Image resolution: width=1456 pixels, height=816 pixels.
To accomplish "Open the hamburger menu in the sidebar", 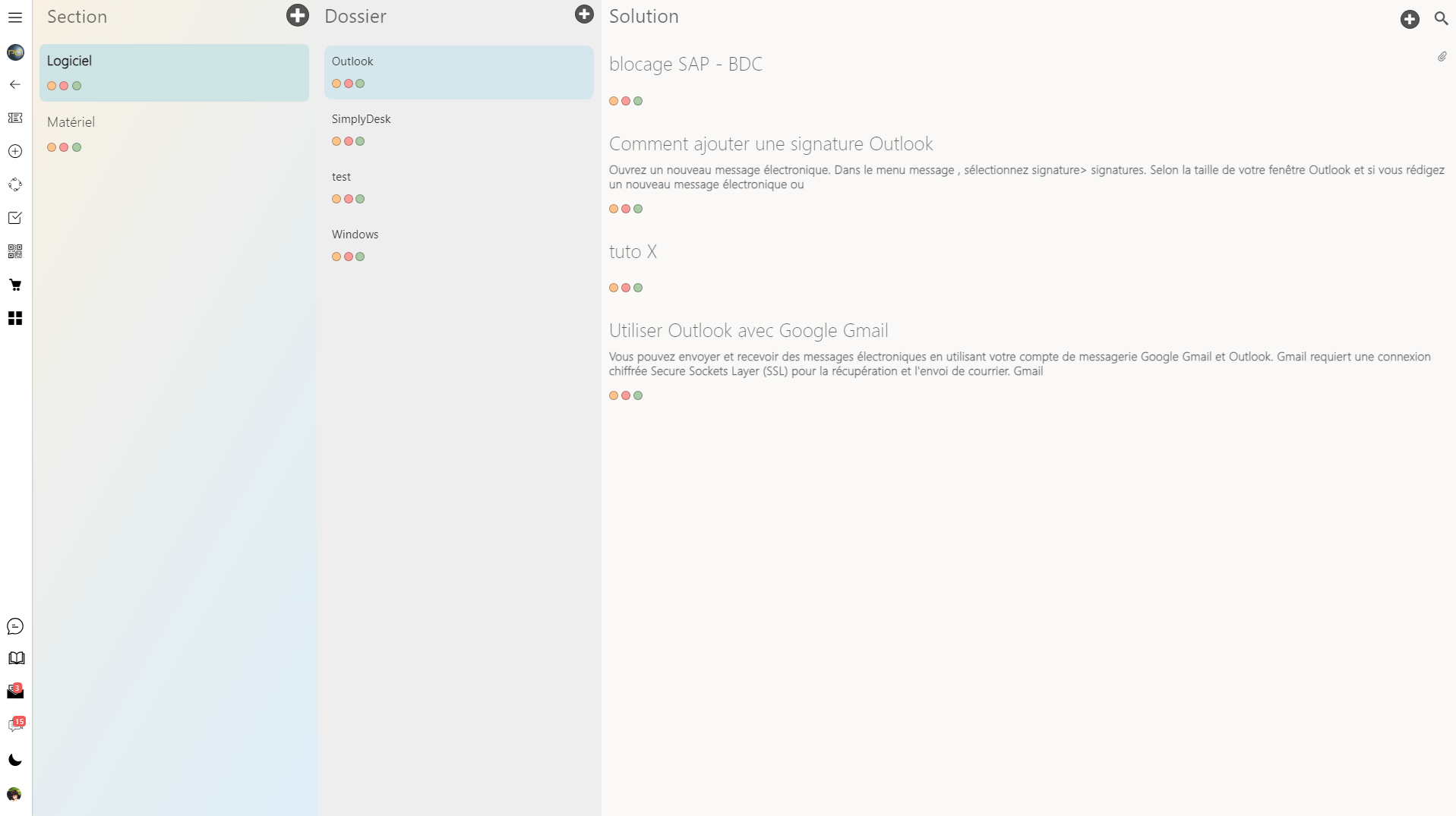I will (15, 17).
